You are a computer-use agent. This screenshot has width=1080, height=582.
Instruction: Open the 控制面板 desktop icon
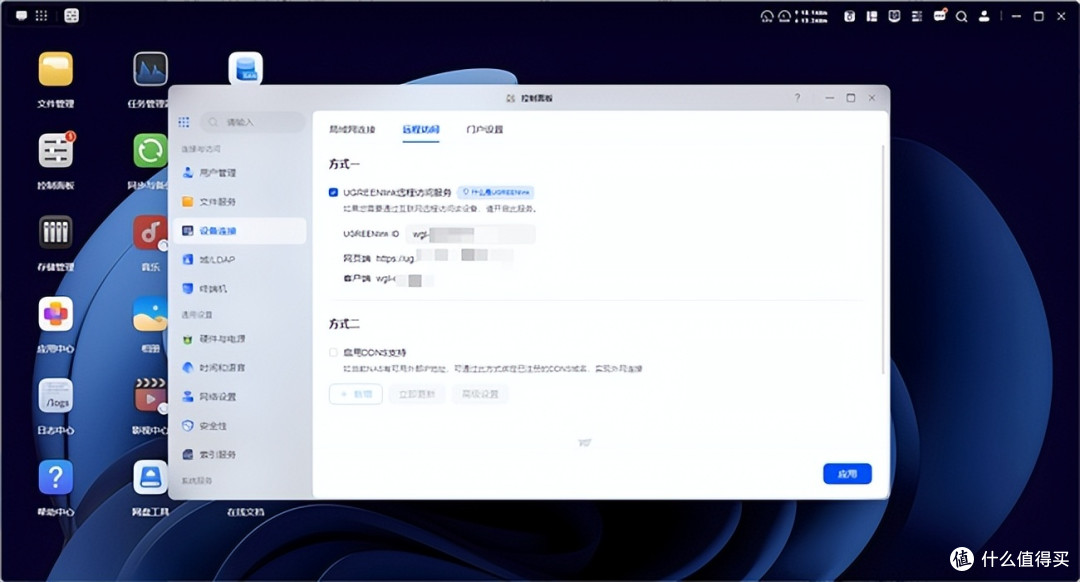[x=56, y=151]
